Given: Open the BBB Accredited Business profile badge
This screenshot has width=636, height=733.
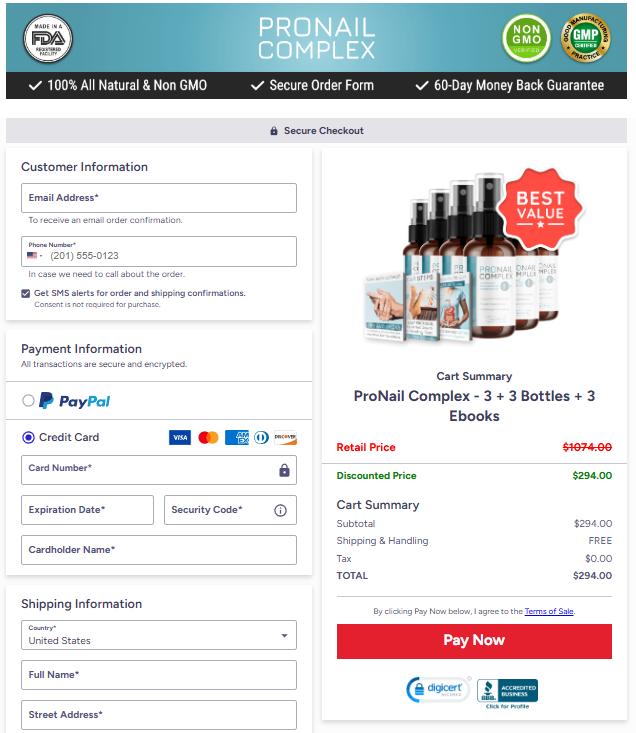Looking at the screenshot, I should coord(507,694).
